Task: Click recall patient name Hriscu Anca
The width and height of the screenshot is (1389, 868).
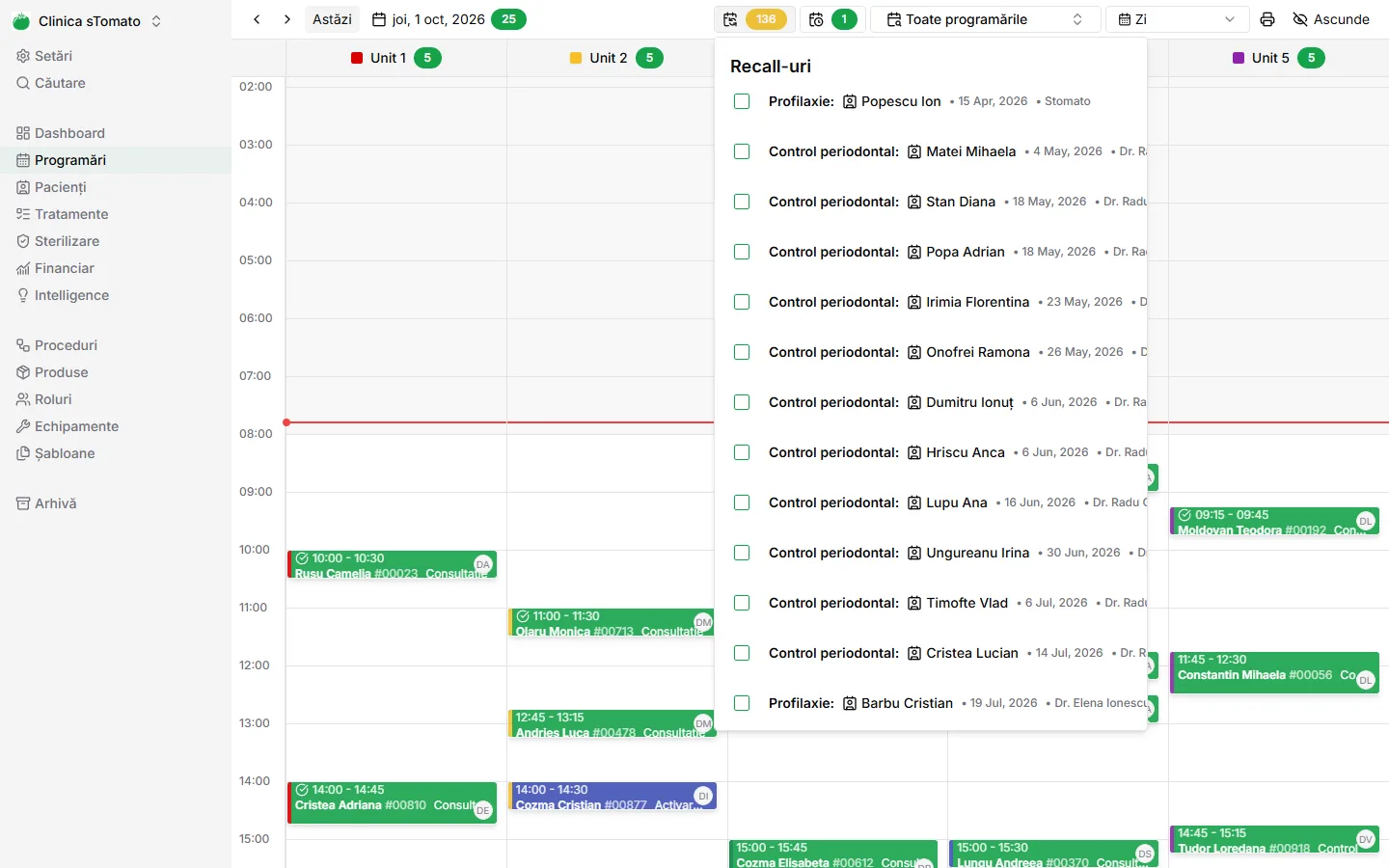Action: [x=966, y=452]
